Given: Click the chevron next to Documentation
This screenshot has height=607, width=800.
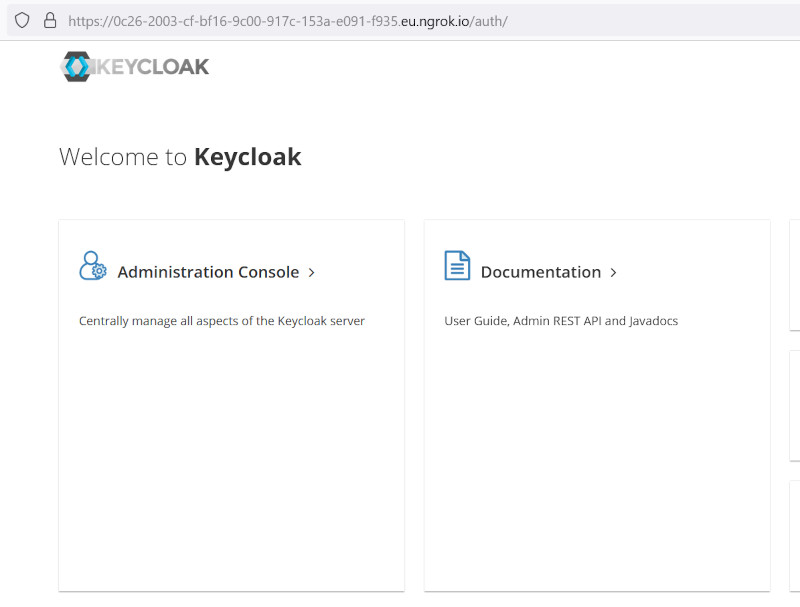Looking at the screenshot, I should (613, 273).
